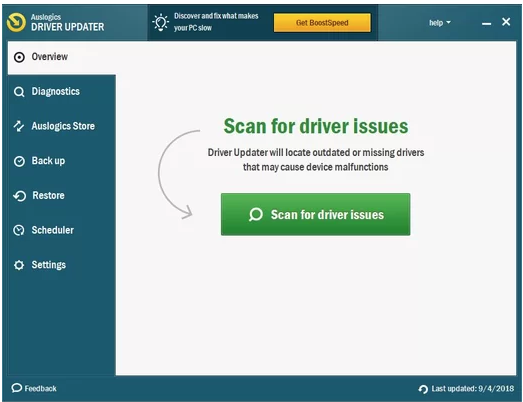523x402 pixels.
Task: Expand the help dropdown menu
Action: point(440,23)
